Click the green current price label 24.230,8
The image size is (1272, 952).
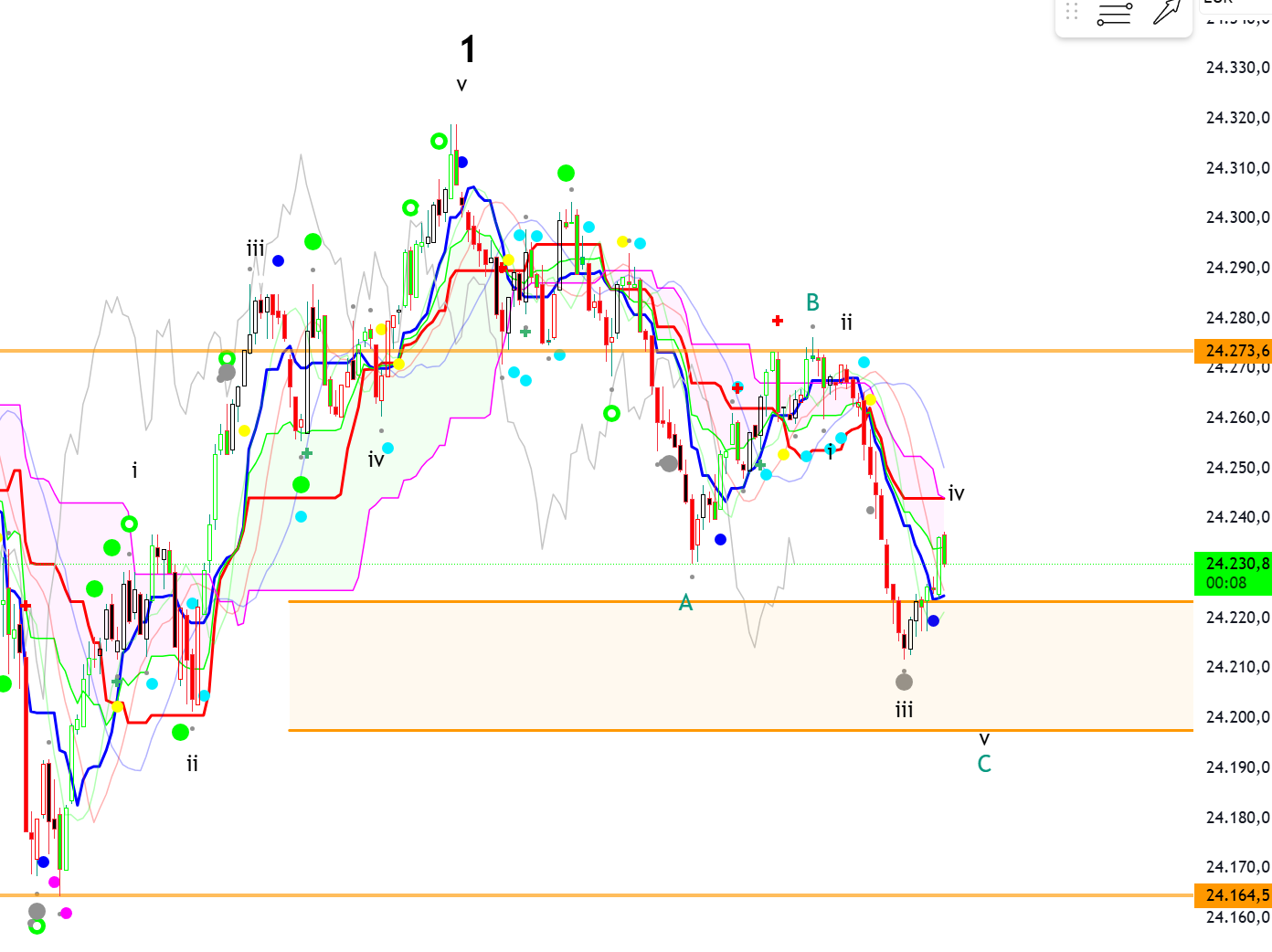tap(1233, 573)
